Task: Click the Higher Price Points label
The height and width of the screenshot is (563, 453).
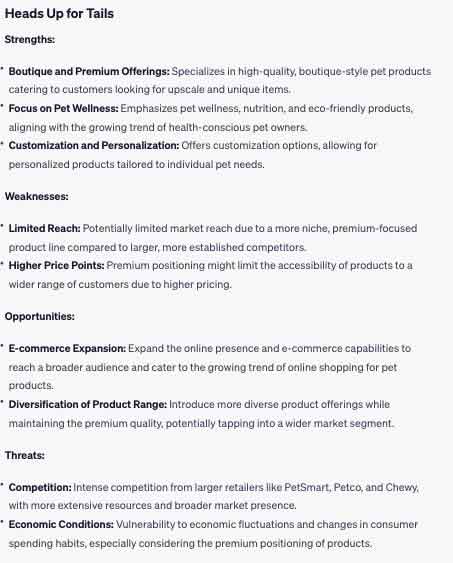Action: coord(56,265)
